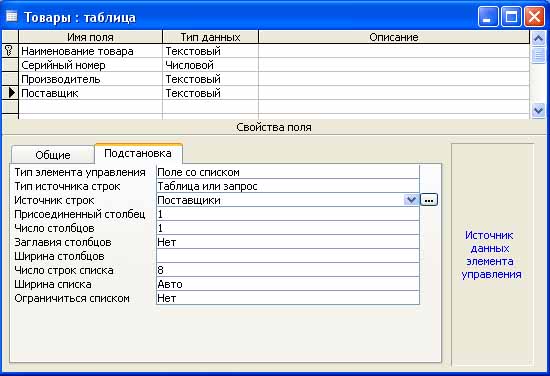Click the Описание column header
550x376 pixels.
click(394, 37)
